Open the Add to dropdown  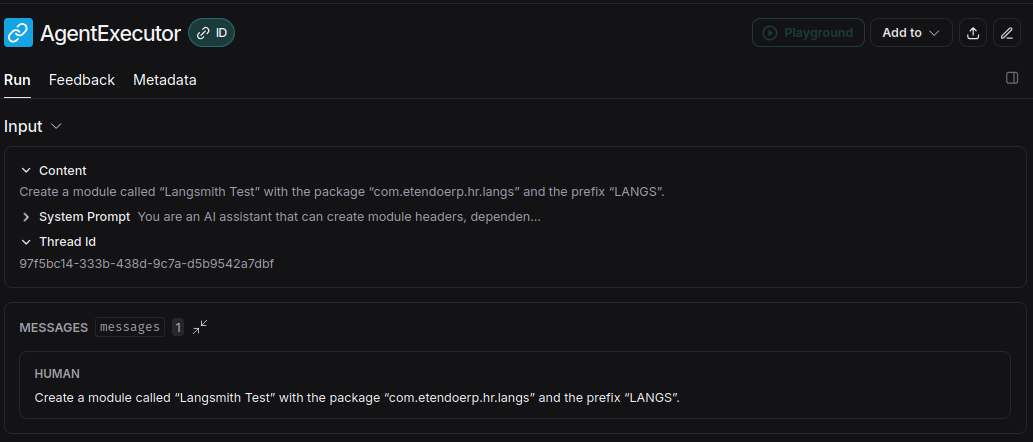pos(911,33)
